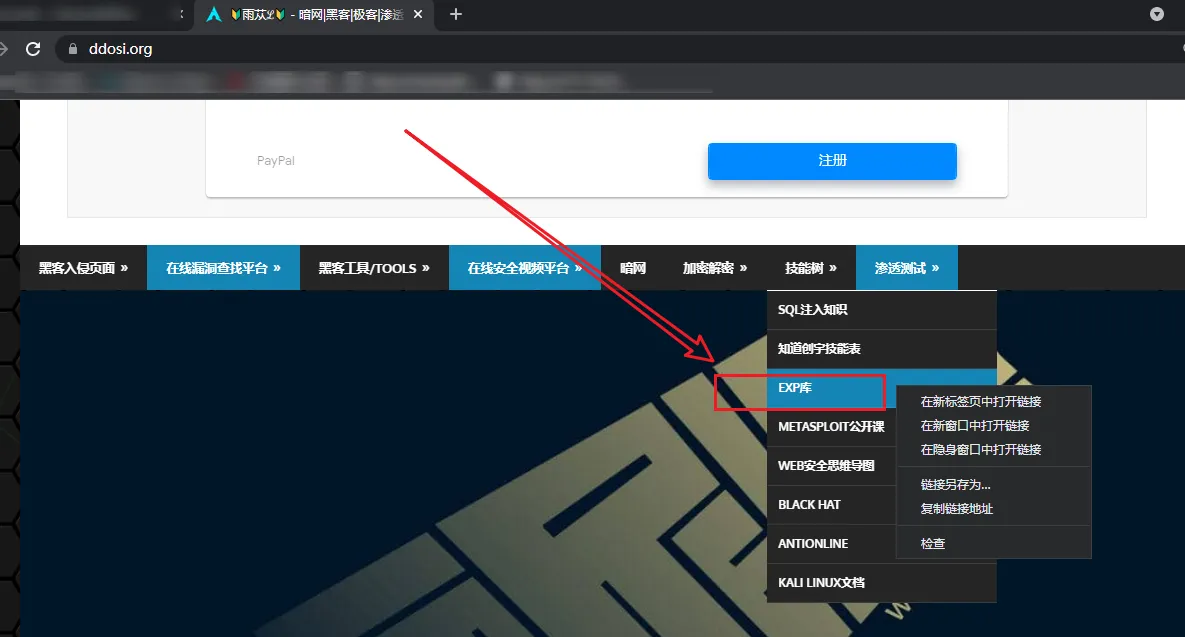1185x637 pixels.
Task: Choose 在新标签页中打开链接 in context menu
Action: click(993, 401)
